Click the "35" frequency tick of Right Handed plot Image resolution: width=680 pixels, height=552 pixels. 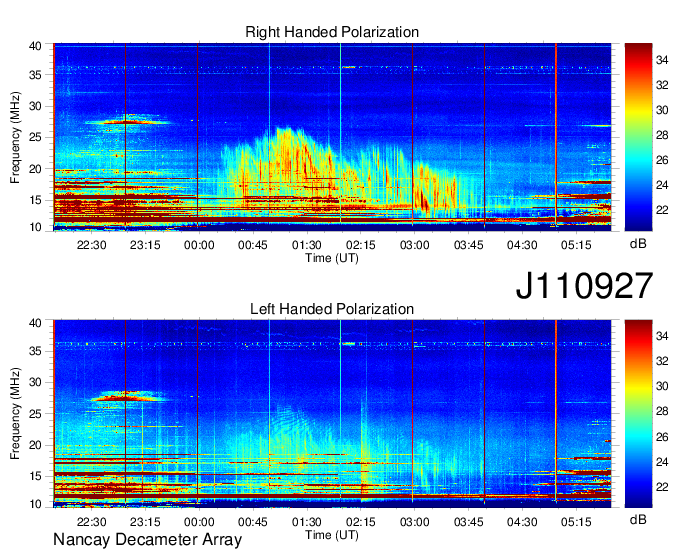[x=35, y=75]
